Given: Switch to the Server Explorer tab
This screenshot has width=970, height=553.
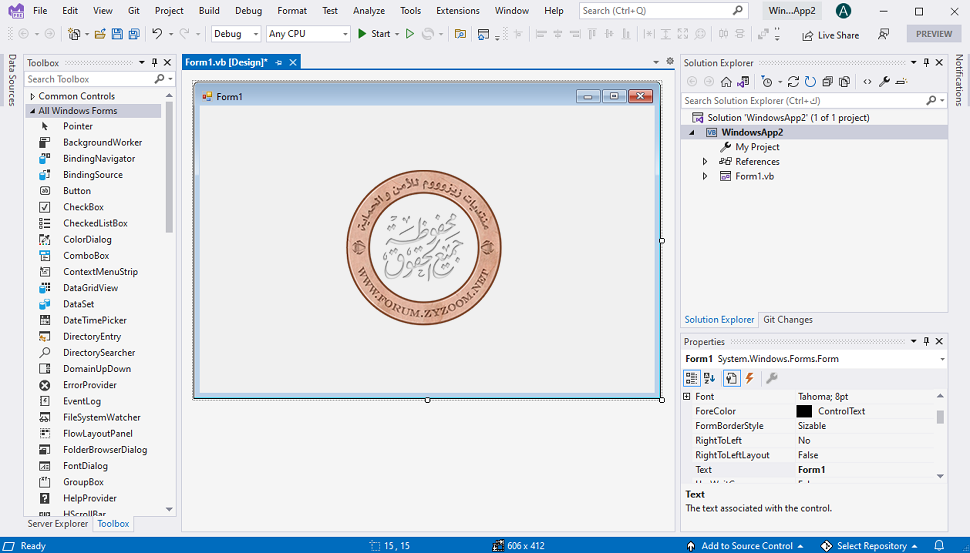Looking at the screenshot, I should point(58,523).
